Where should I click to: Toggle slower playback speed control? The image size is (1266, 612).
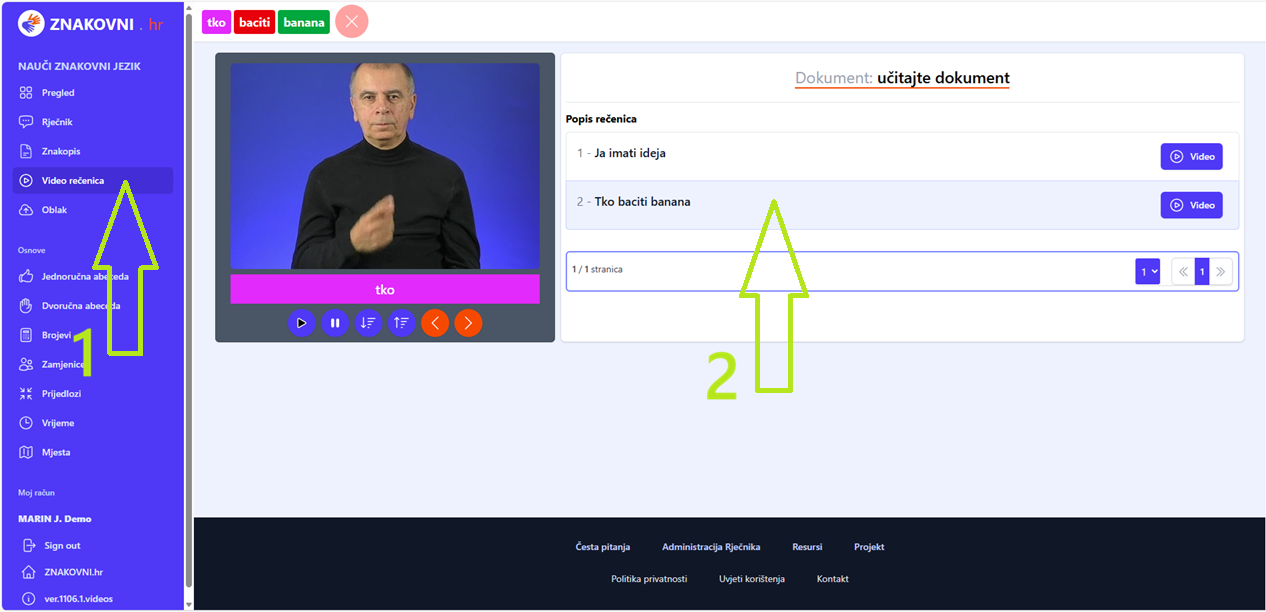[x=368, y=323]
